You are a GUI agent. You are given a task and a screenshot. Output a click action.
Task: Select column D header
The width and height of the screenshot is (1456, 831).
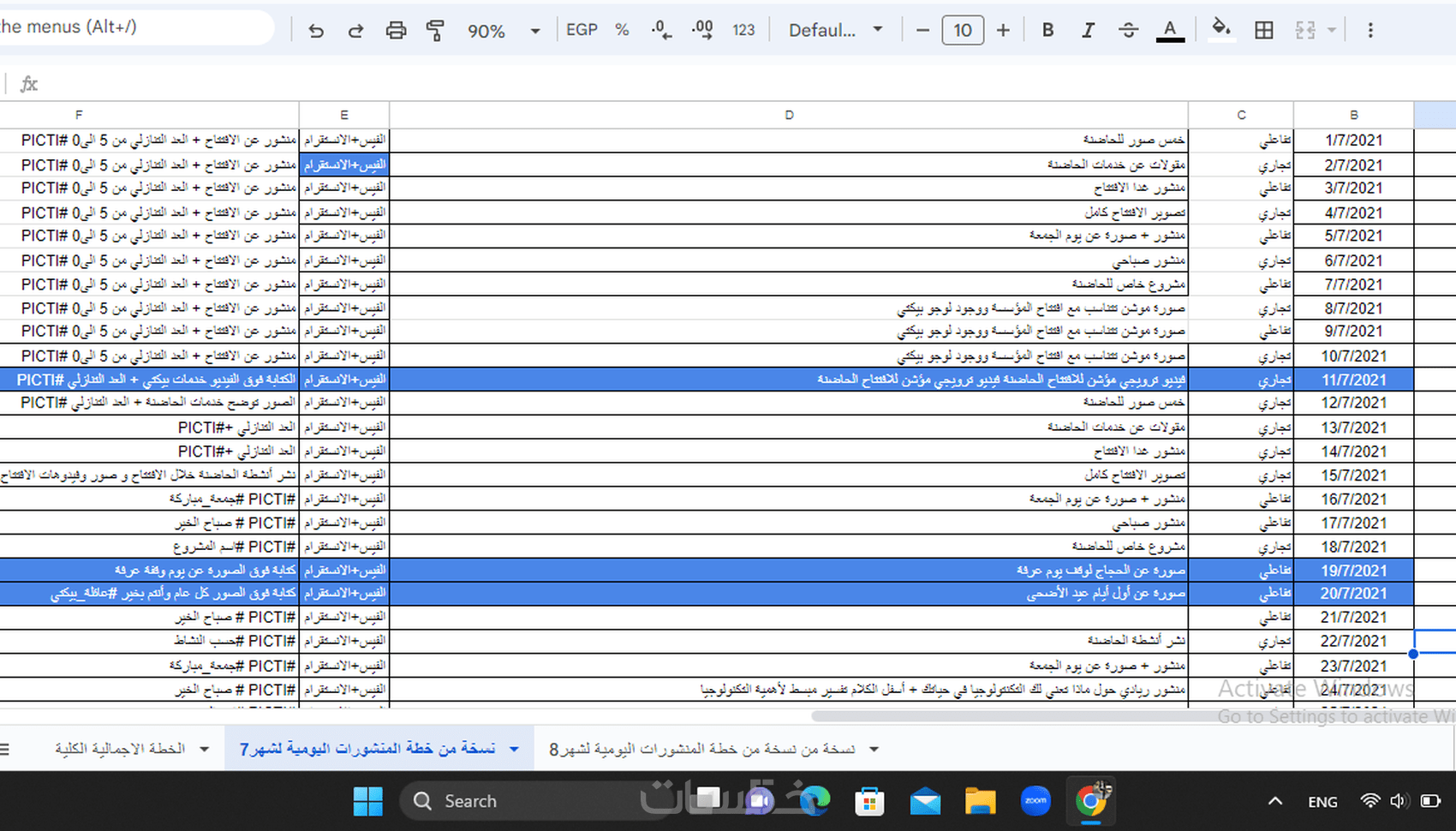click(789, 115)
